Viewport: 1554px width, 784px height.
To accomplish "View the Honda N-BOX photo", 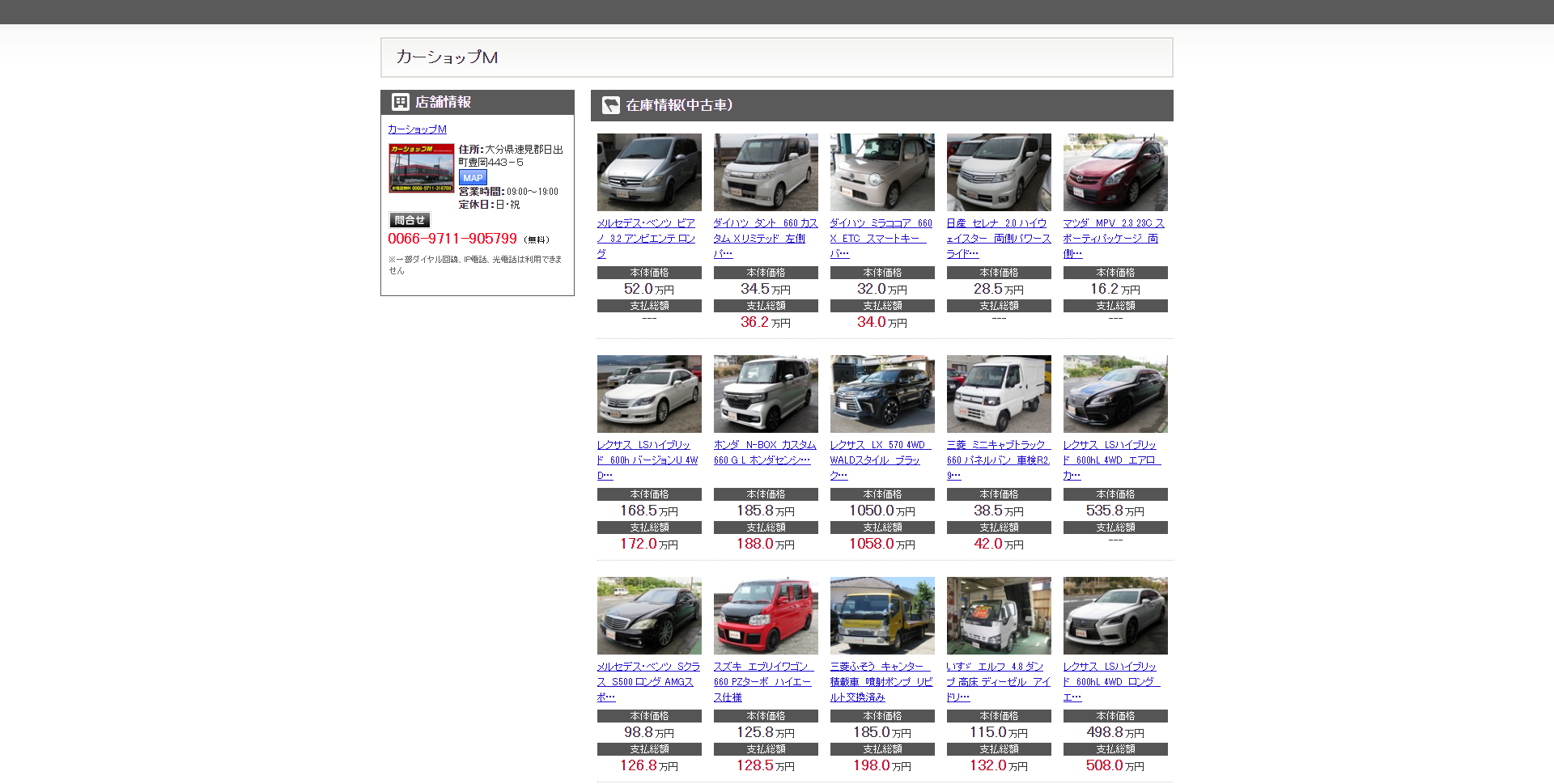I will (x=766, y=394).
